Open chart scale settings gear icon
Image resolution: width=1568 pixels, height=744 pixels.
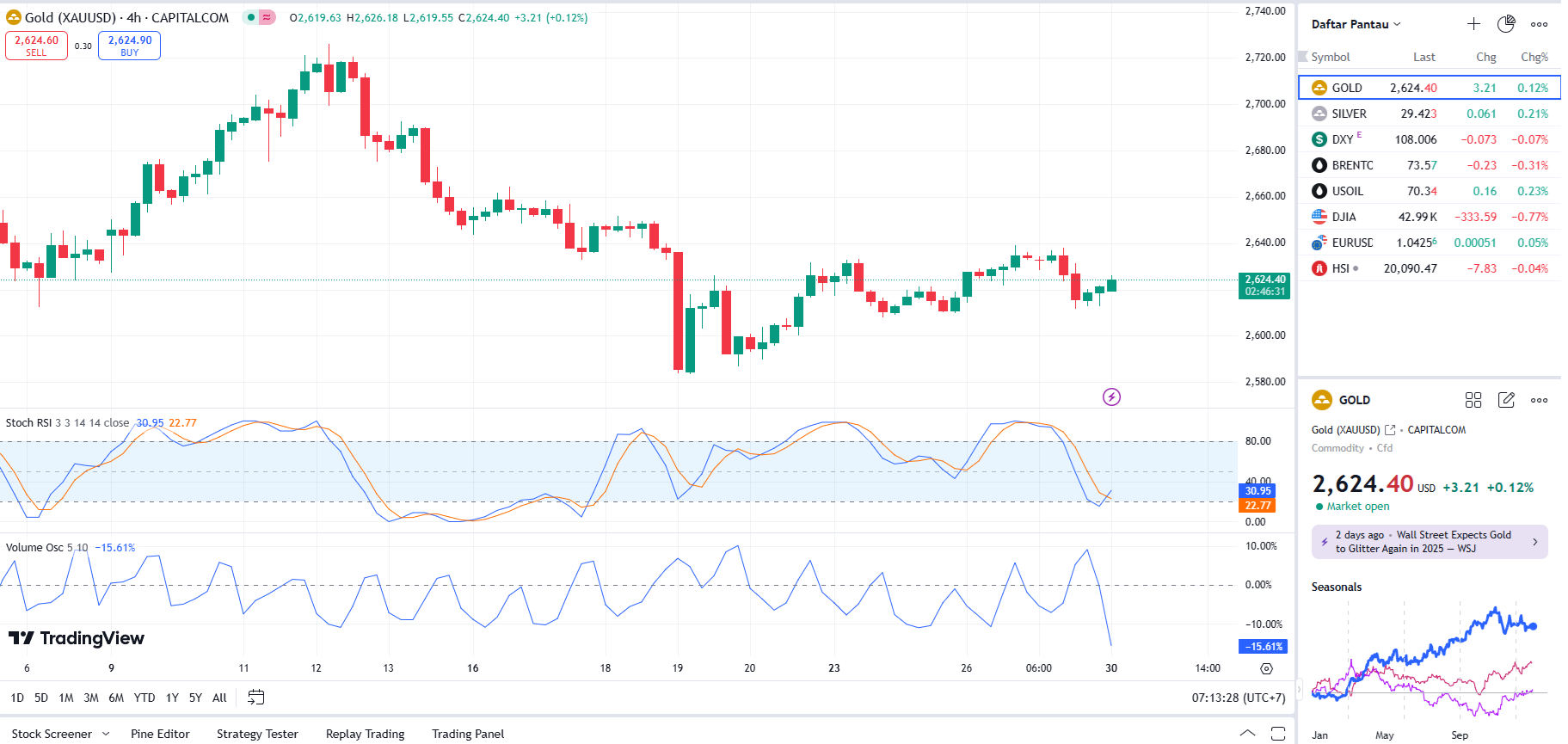tap(1266, 668)
